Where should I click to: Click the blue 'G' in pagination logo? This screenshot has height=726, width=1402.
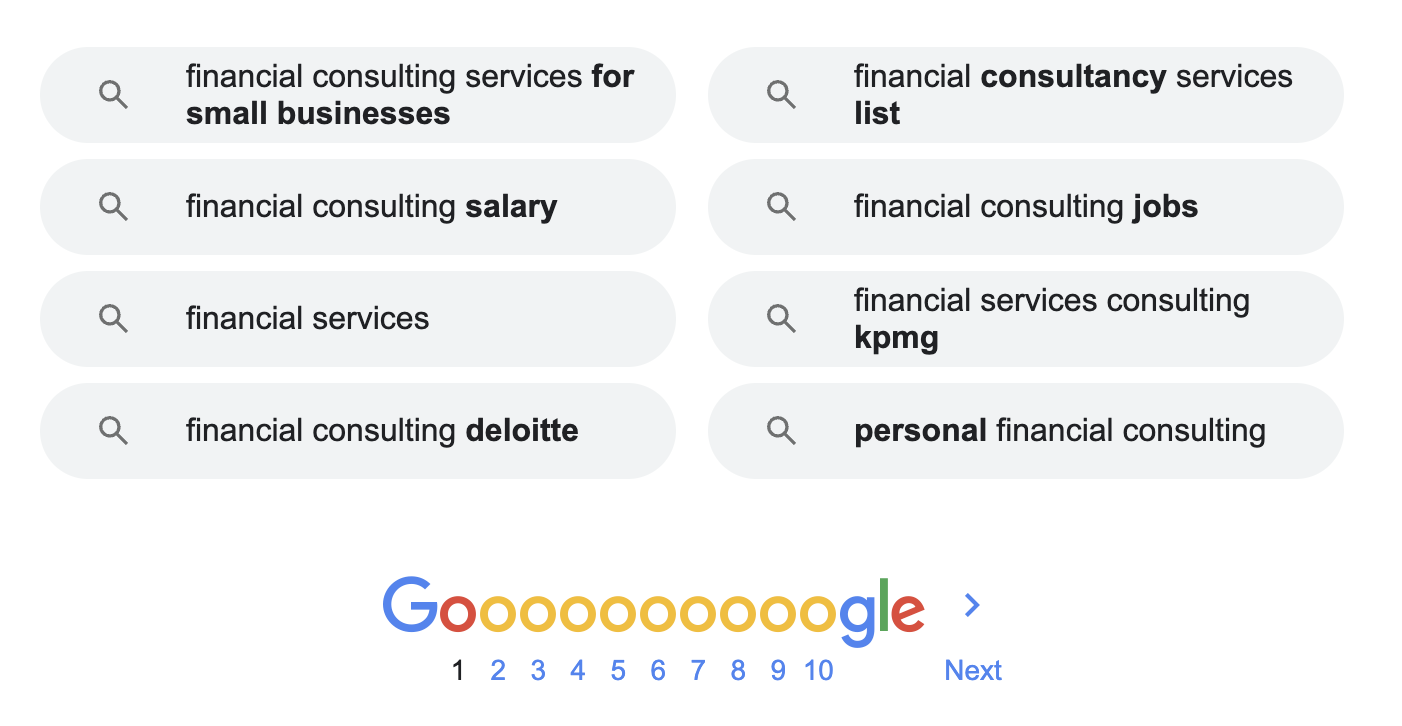[x=410, y=606]
